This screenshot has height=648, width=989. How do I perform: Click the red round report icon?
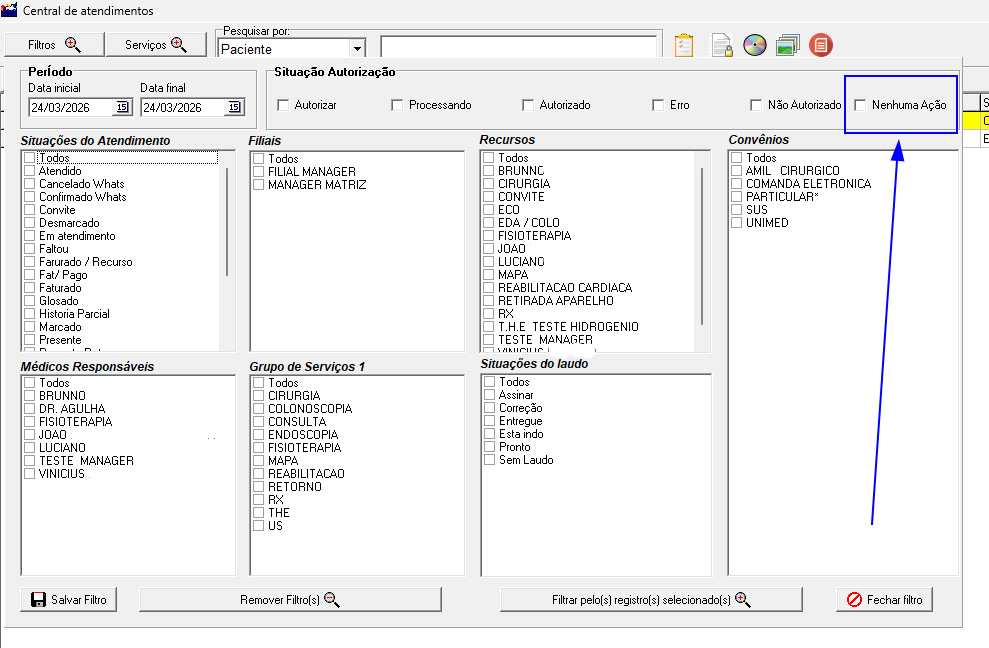click(x=821, y=45)
